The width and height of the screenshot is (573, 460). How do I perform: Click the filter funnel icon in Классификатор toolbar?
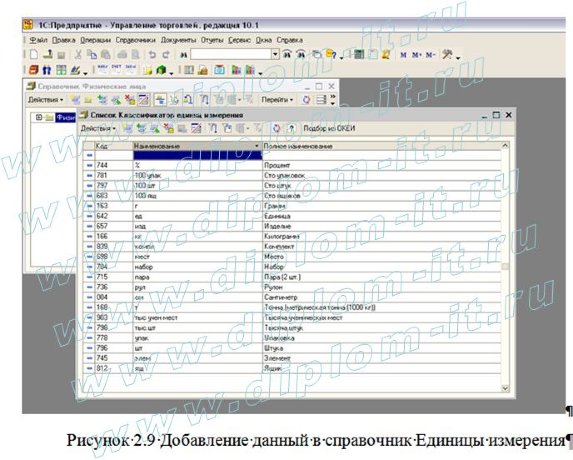(213, 128)
